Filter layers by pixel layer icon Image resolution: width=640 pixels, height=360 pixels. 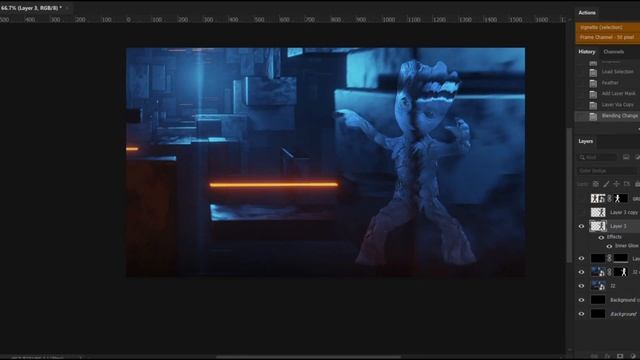[626, 157]
